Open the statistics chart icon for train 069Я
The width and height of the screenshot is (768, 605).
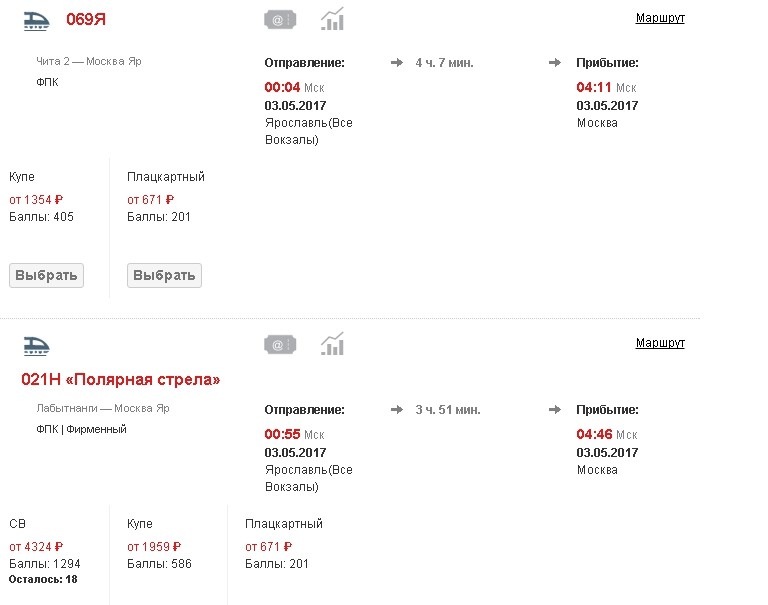click(332, 19)
